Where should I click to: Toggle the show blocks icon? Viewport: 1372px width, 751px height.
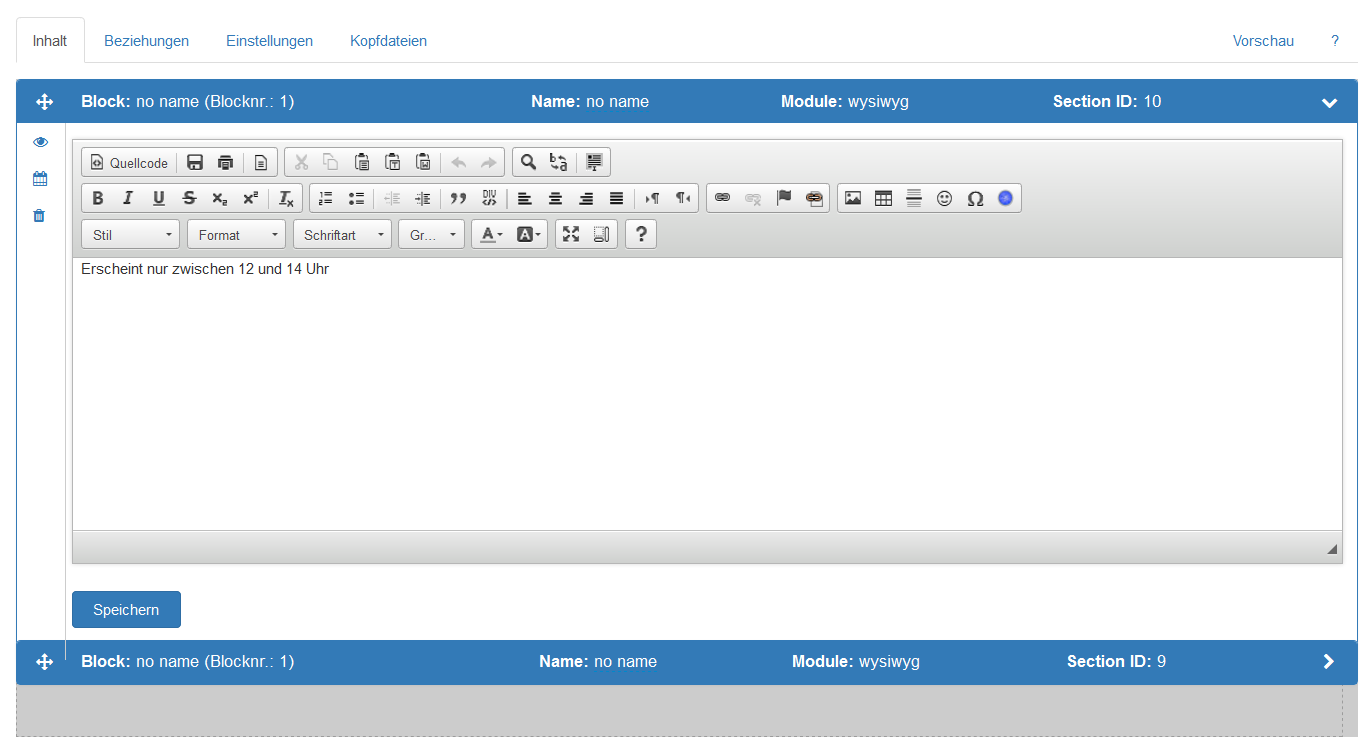[601, 234]
